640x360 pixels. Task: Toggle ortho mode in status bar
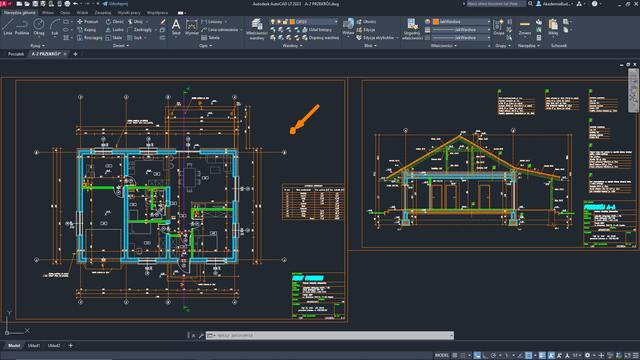click(x=485, y=356)
